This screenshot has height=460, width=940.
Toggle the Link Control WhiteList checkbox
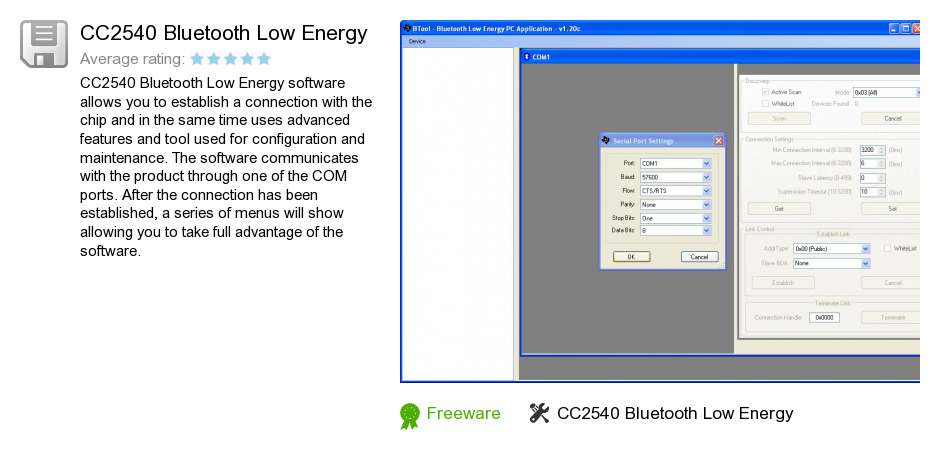(x=888, y=248)
